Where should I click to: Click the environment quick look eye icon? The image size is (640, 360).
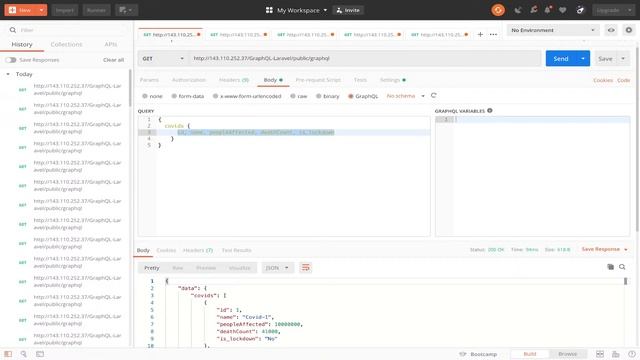click(611, 30)
